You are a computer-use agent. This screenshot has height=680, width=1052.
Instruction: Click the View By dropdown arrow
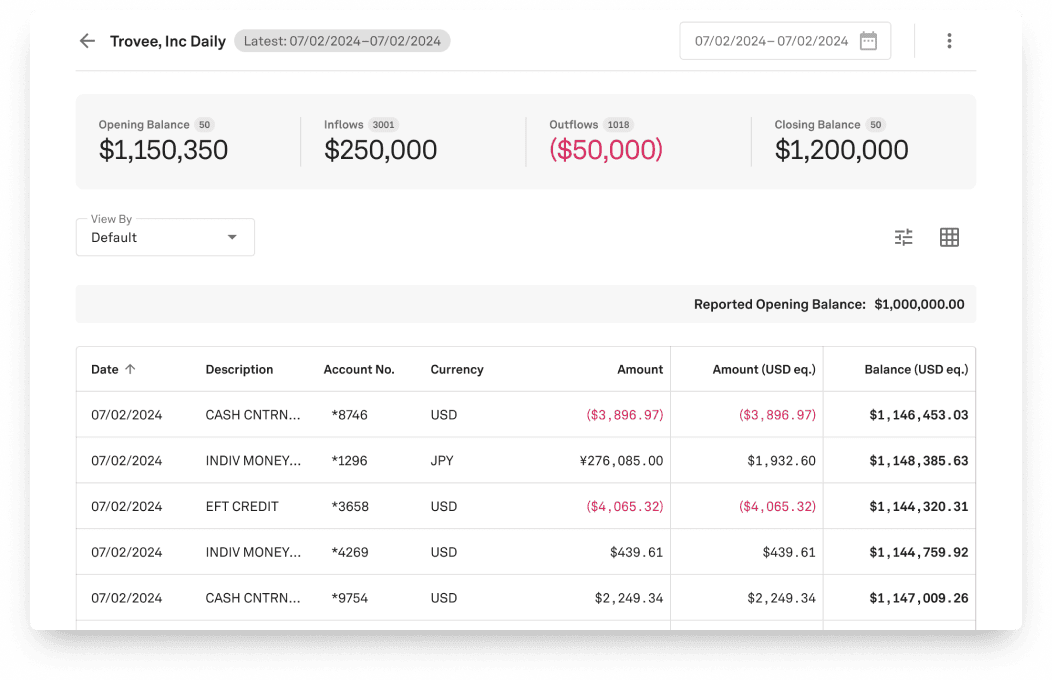point(232,237)
